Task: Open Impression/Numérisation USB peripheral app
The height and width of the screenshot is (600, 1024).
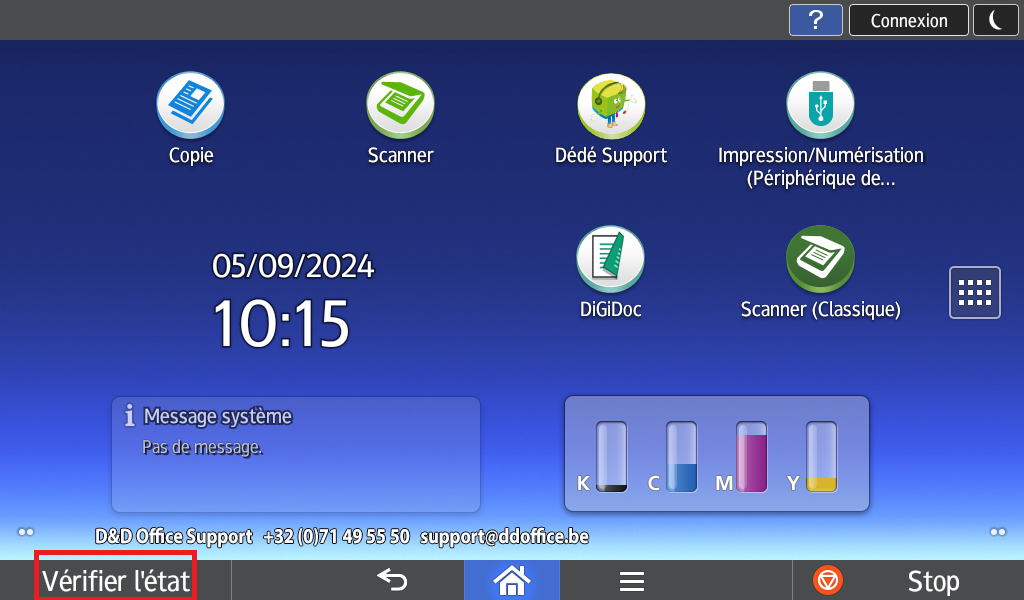Action: (820, 106)
